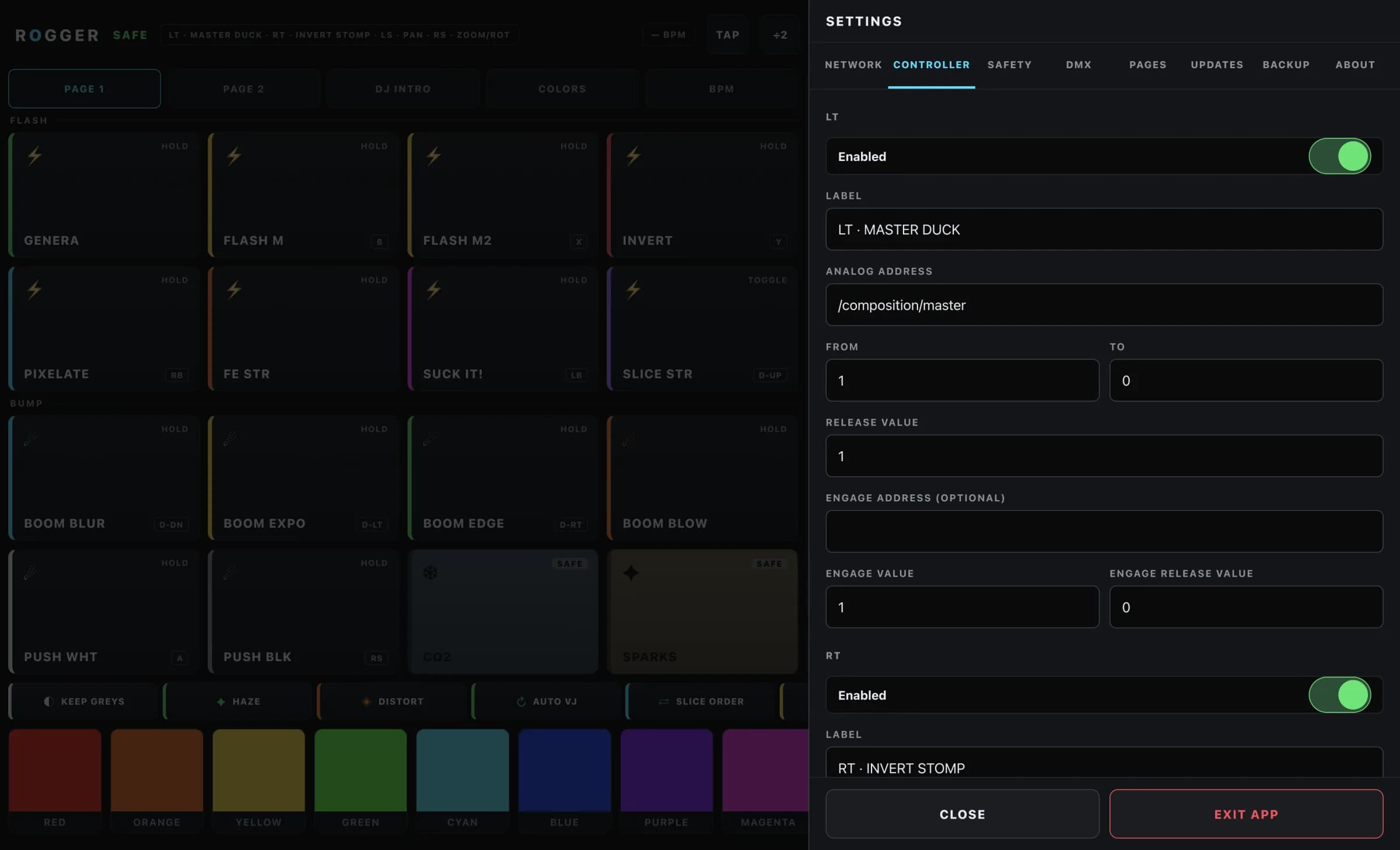1400x850 pixels.
Task: Click the half-circle icon beside KEEP GREYS
Action: (49, 701)
